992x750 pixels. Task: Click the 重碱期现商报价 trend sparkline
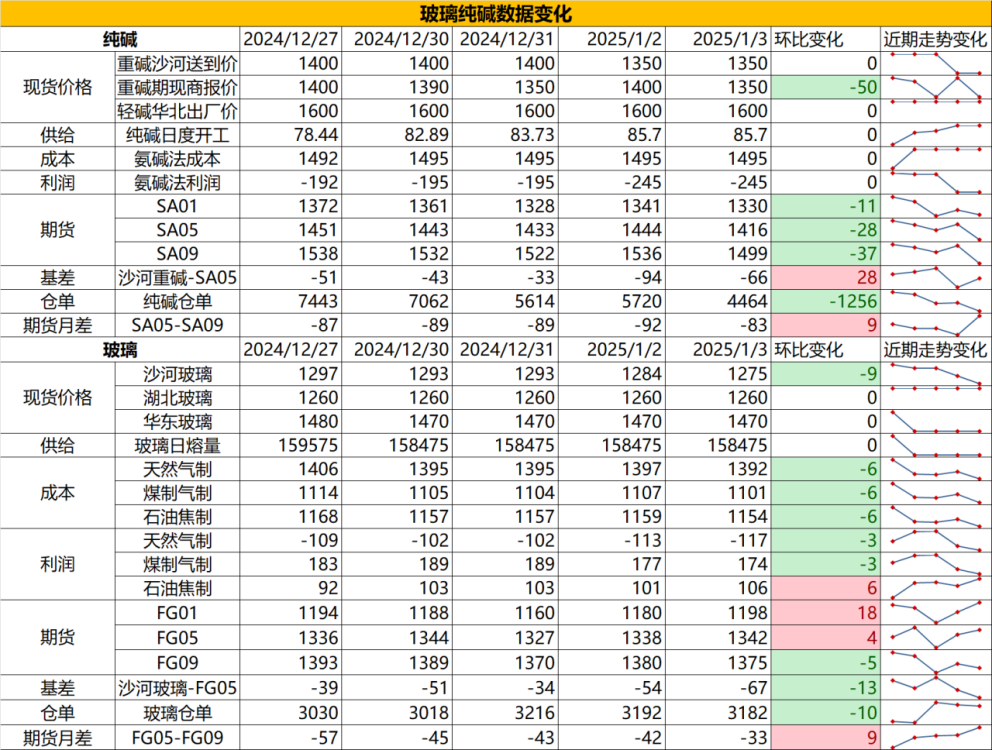coord(936,87)
